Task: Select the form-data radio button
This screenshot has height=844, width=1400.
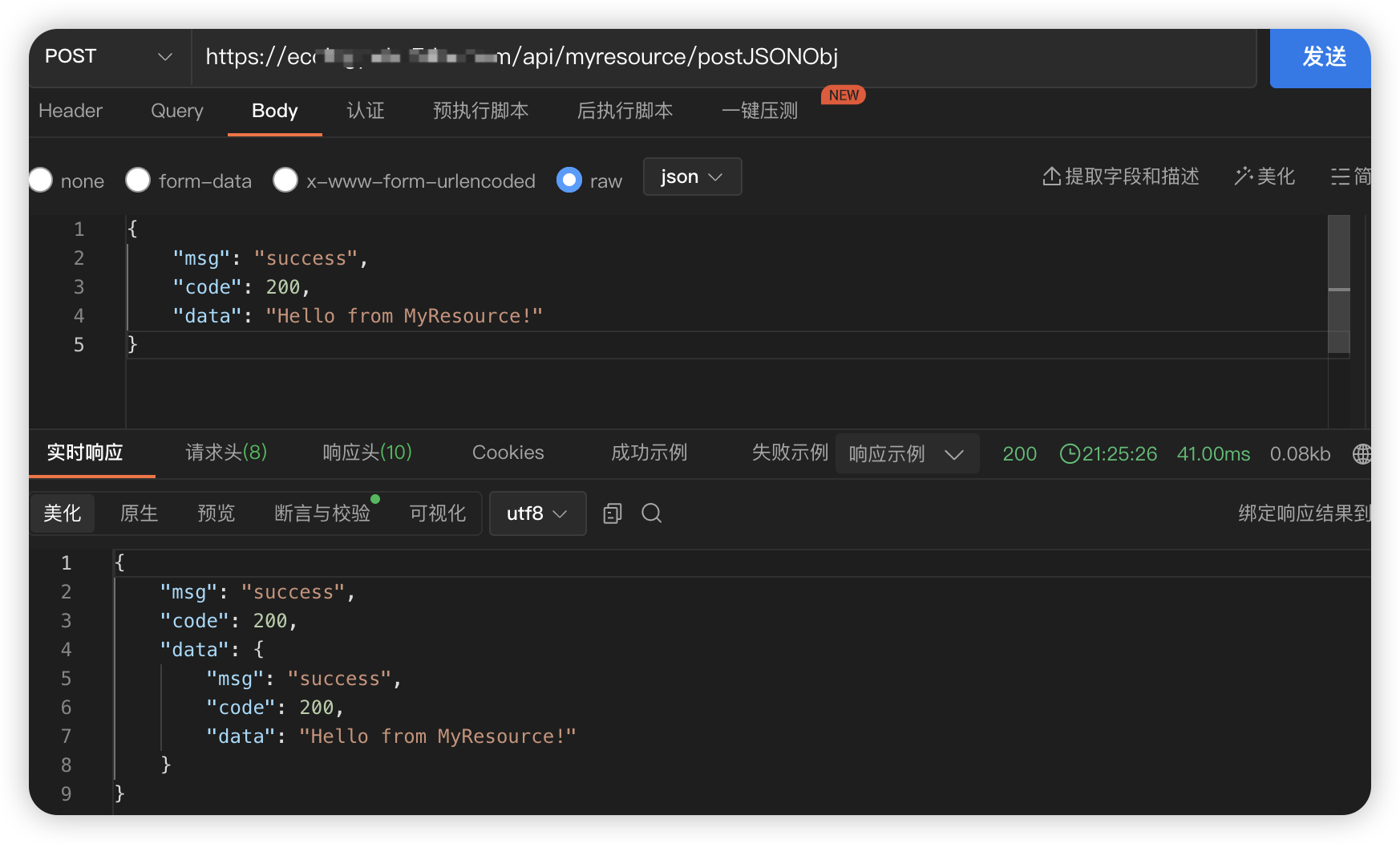Action: (138, 180)
